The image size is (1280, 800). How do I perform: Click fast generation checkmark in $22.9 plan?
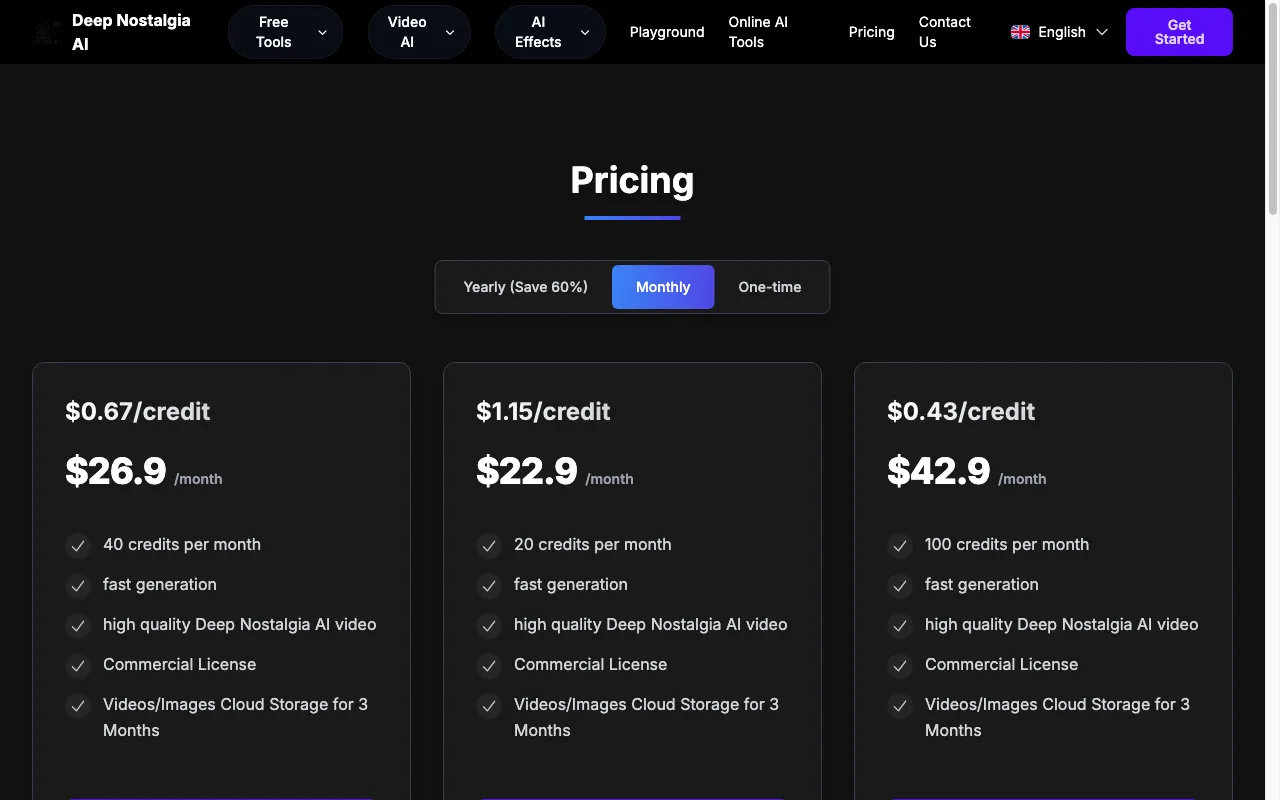pyautogui.click(x=489, y=585)
